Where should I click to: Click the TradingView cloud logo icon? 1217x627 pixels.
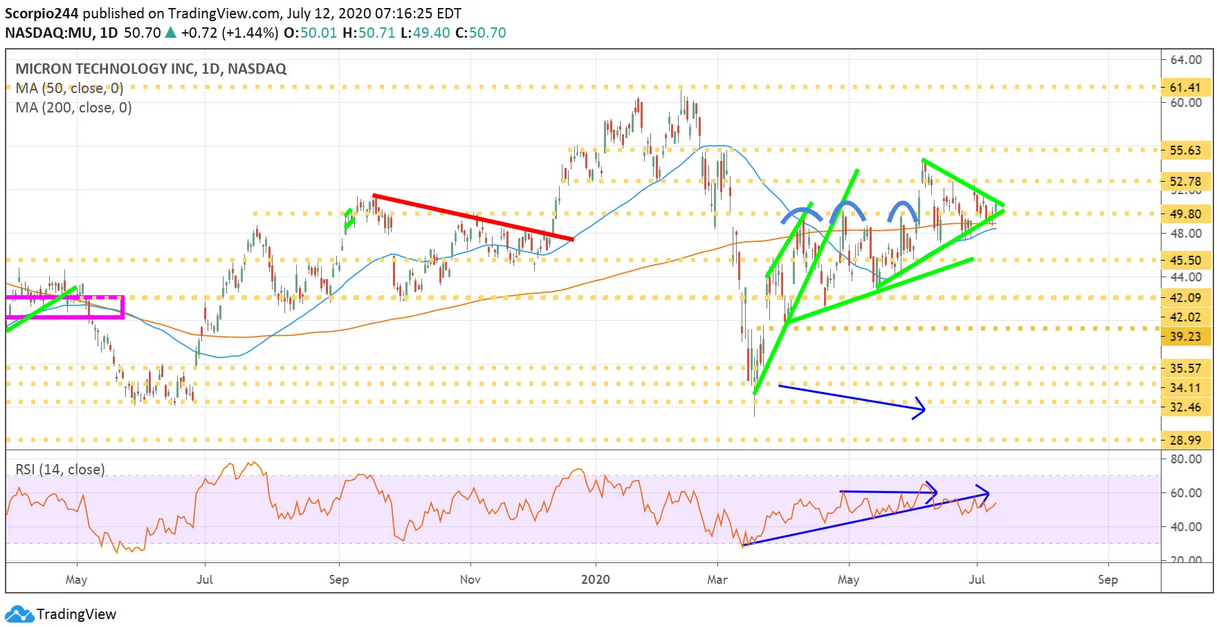coord(19,613)
